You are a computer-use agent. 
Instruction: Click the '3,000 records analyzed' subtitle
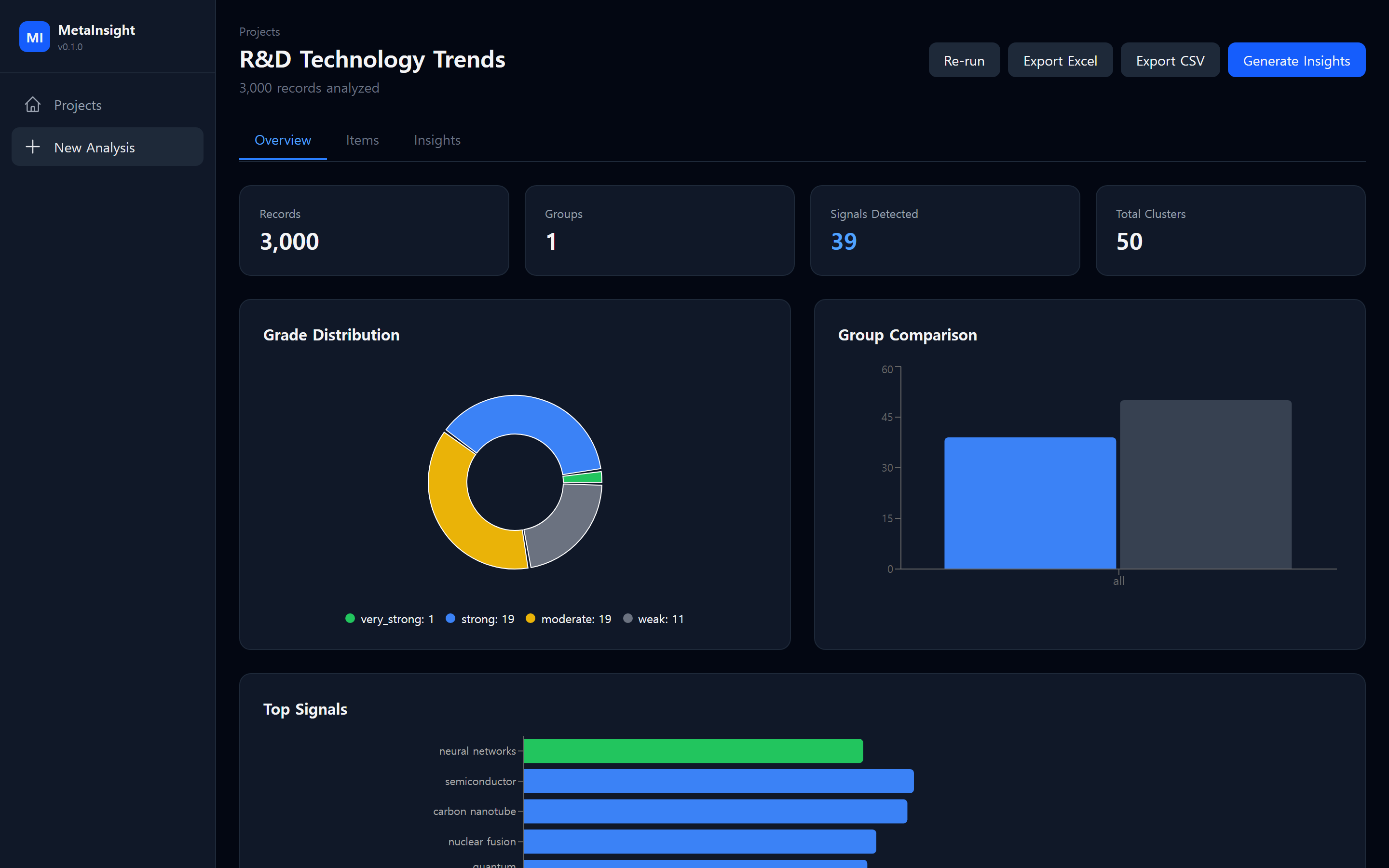pyautogui.click(x=309, y=88)
